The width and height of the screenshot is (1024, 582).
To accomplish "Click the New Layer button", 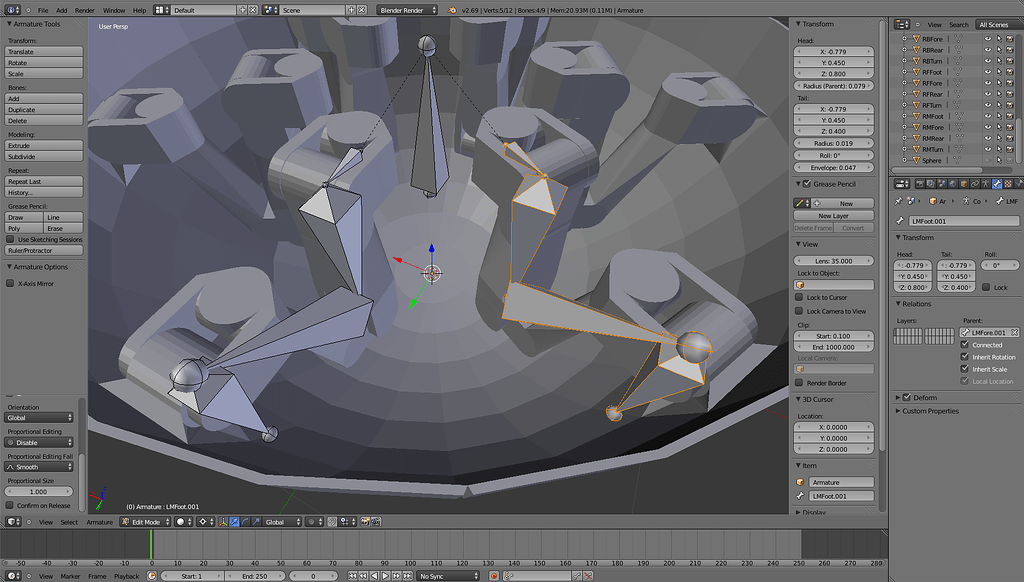I will (834, 216).
